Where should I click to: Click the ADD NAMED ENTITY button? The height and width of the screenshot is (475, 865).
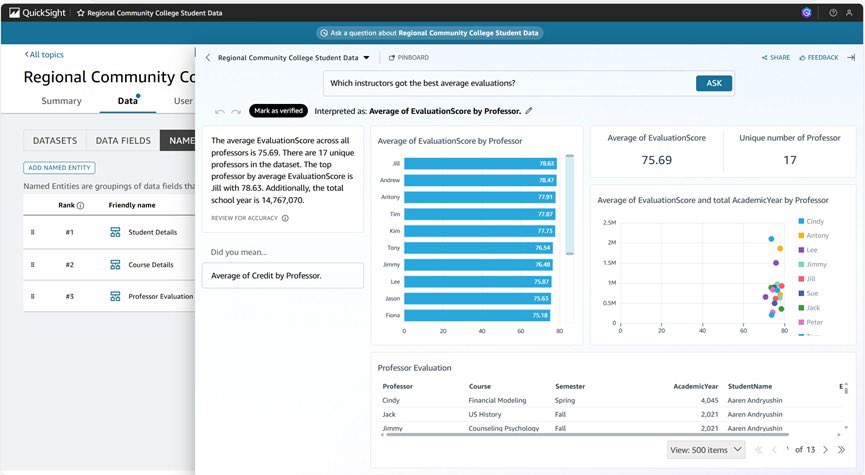[x=59, y=168]
